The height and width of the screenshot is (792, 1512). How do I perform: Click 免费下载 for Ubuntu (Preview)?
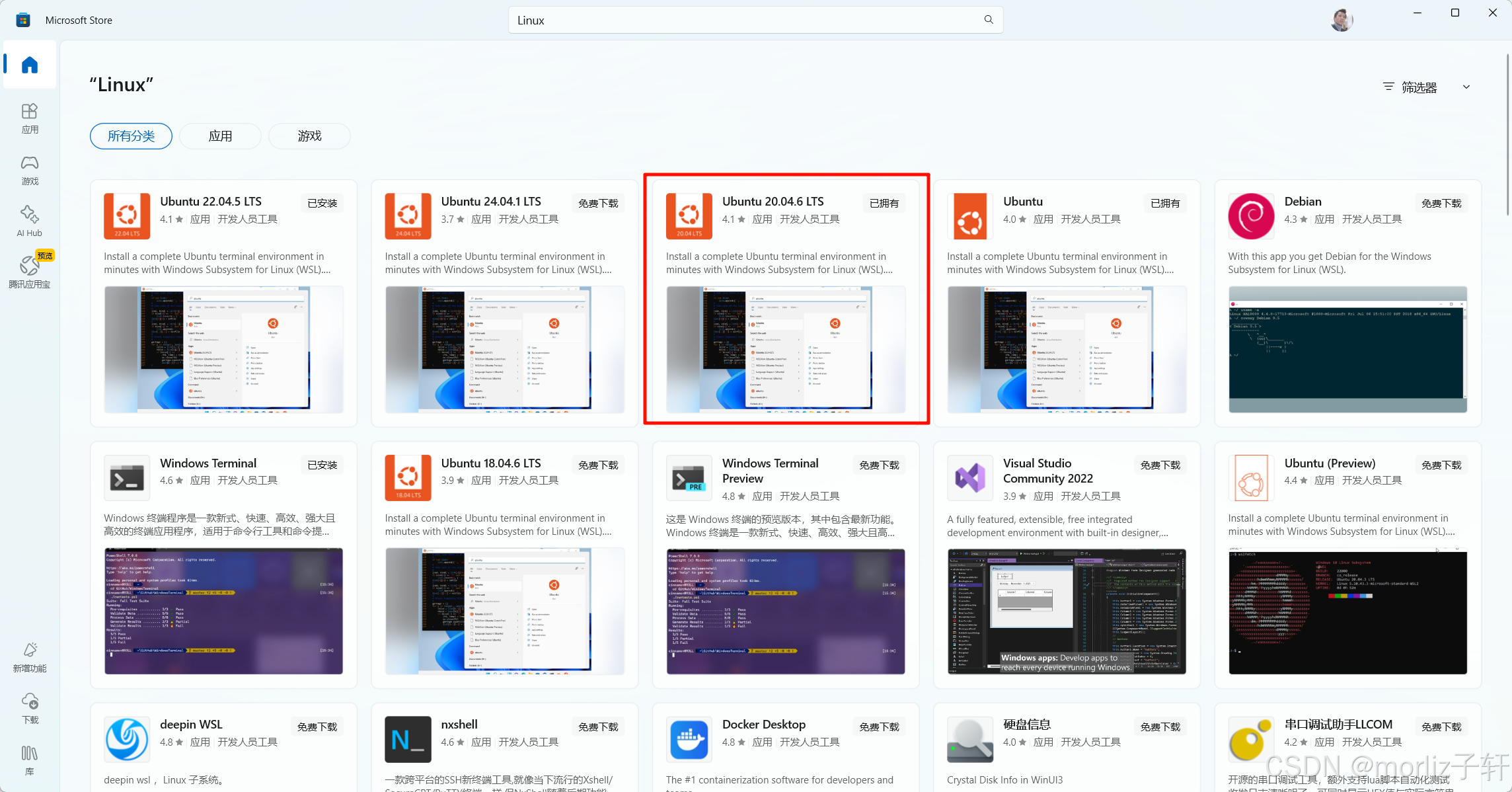(1441, 465)
